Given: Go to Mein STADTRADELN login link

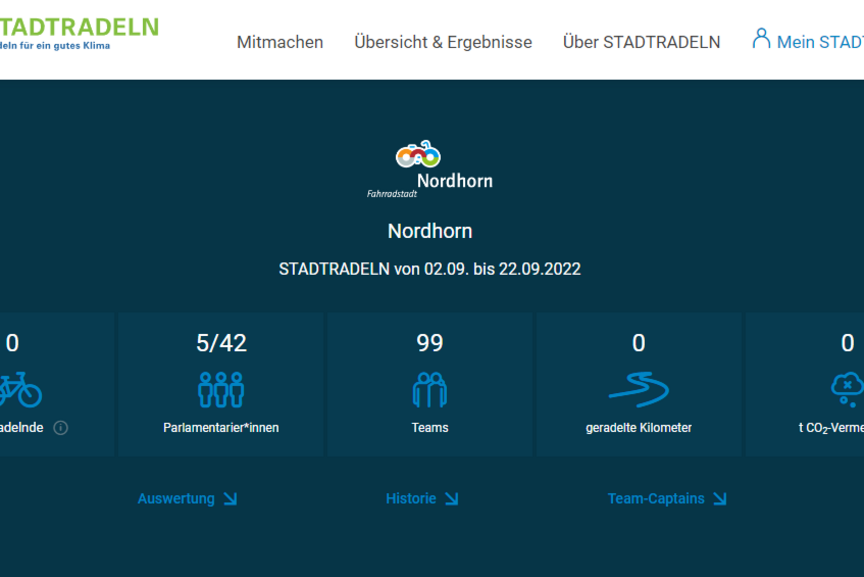Looking at the screenshot, I should 819,42.
